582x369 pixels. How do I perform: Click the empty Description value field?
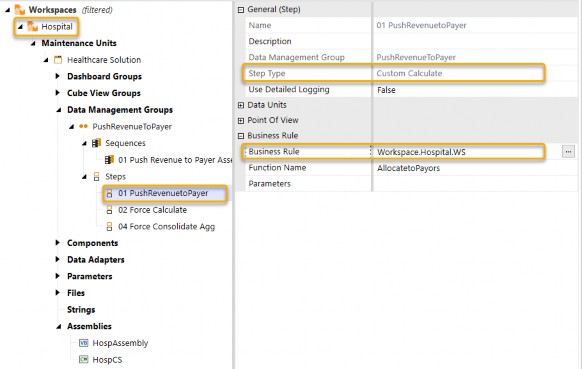pyautogui.click(x=475, y=41)
